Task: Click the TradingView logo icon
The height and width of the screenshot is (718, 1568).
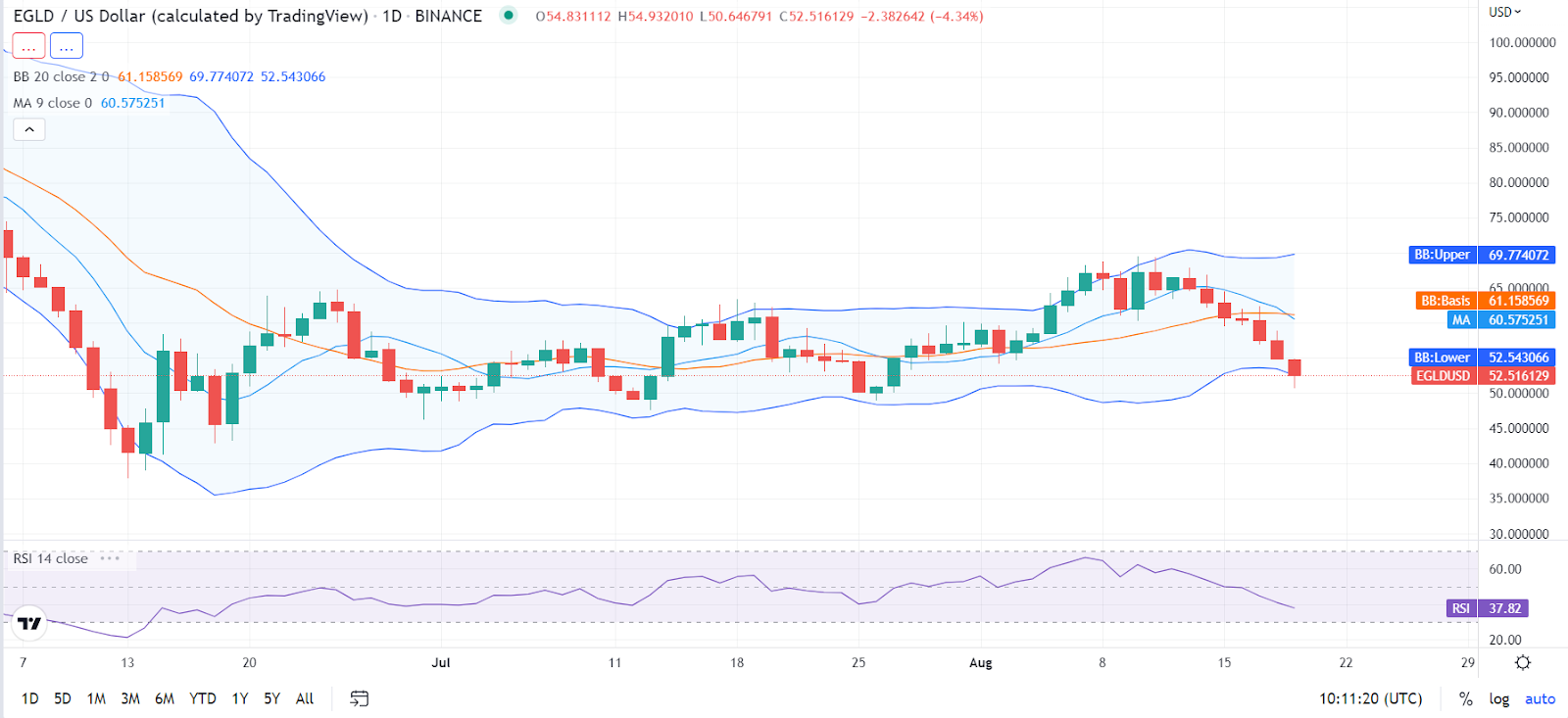Action: pyautogui.click(x=29, y=624)
